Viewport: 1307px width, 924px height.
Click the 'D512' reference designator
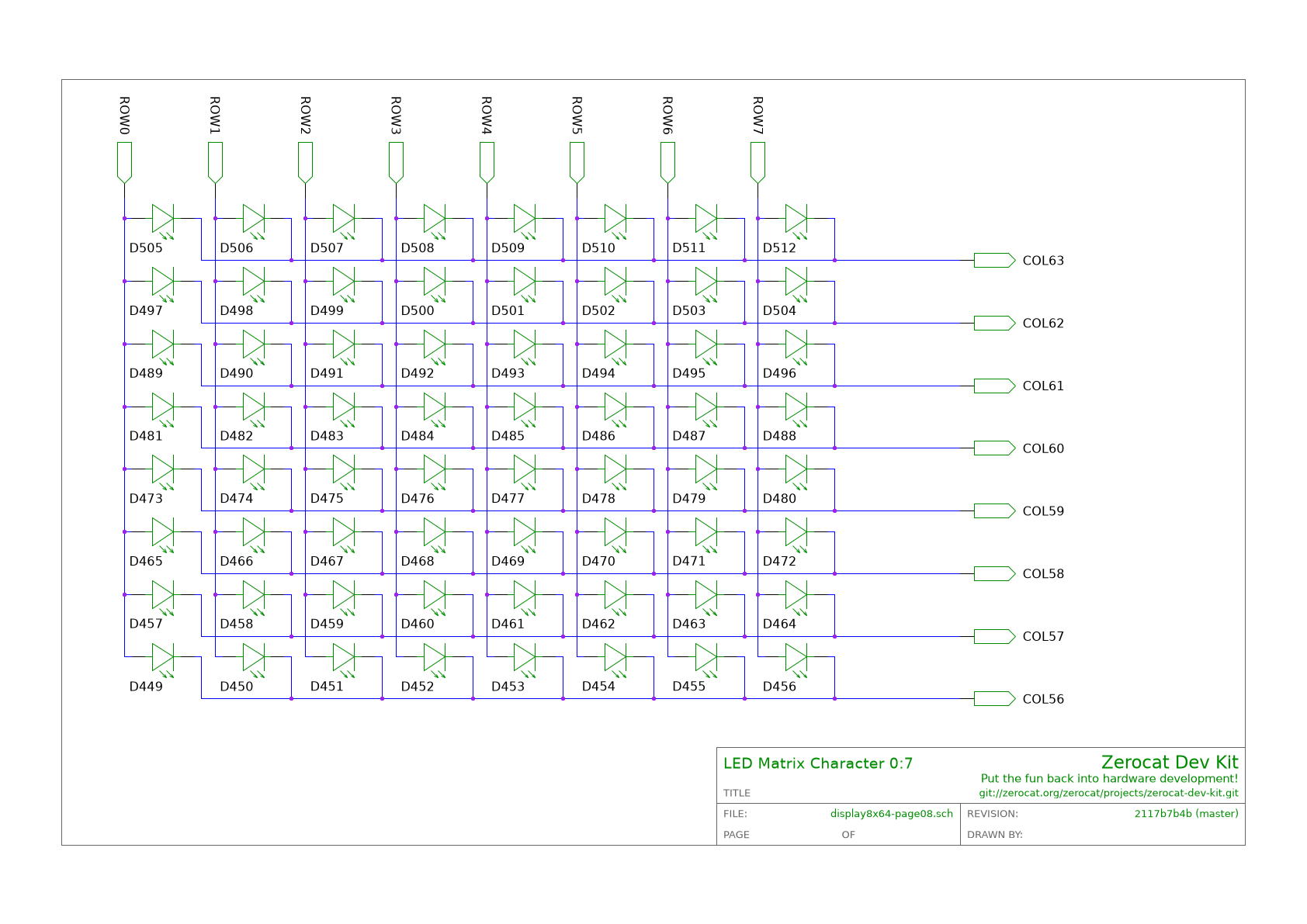(x=779, y=248)
